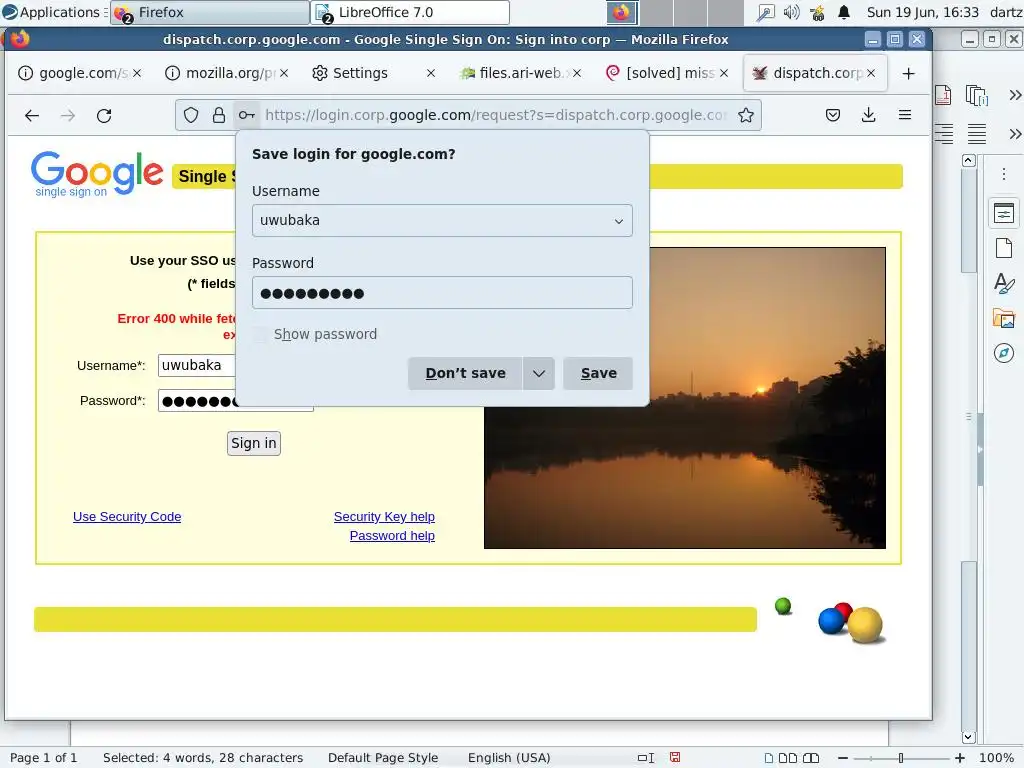
Task: Expand the Username dropdown in save dialog
Action: (618, 221)
